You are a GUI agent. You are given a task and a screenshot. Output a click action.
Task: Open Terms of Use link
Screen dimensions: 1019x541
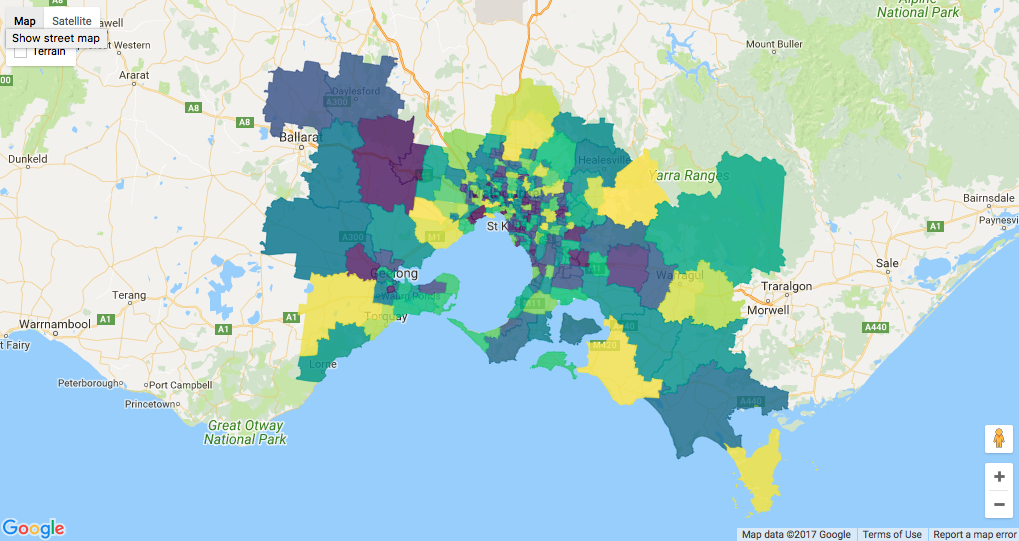pos(892,534)
